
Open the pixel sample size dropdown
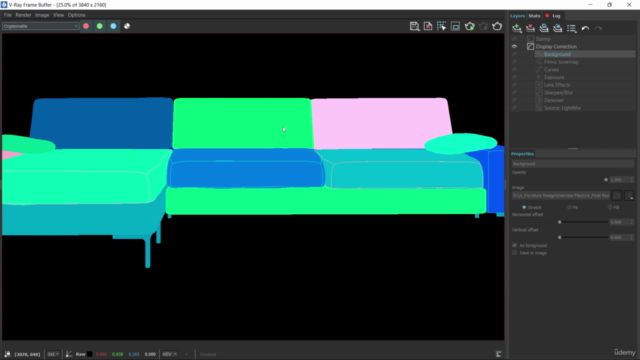point(53,354)
